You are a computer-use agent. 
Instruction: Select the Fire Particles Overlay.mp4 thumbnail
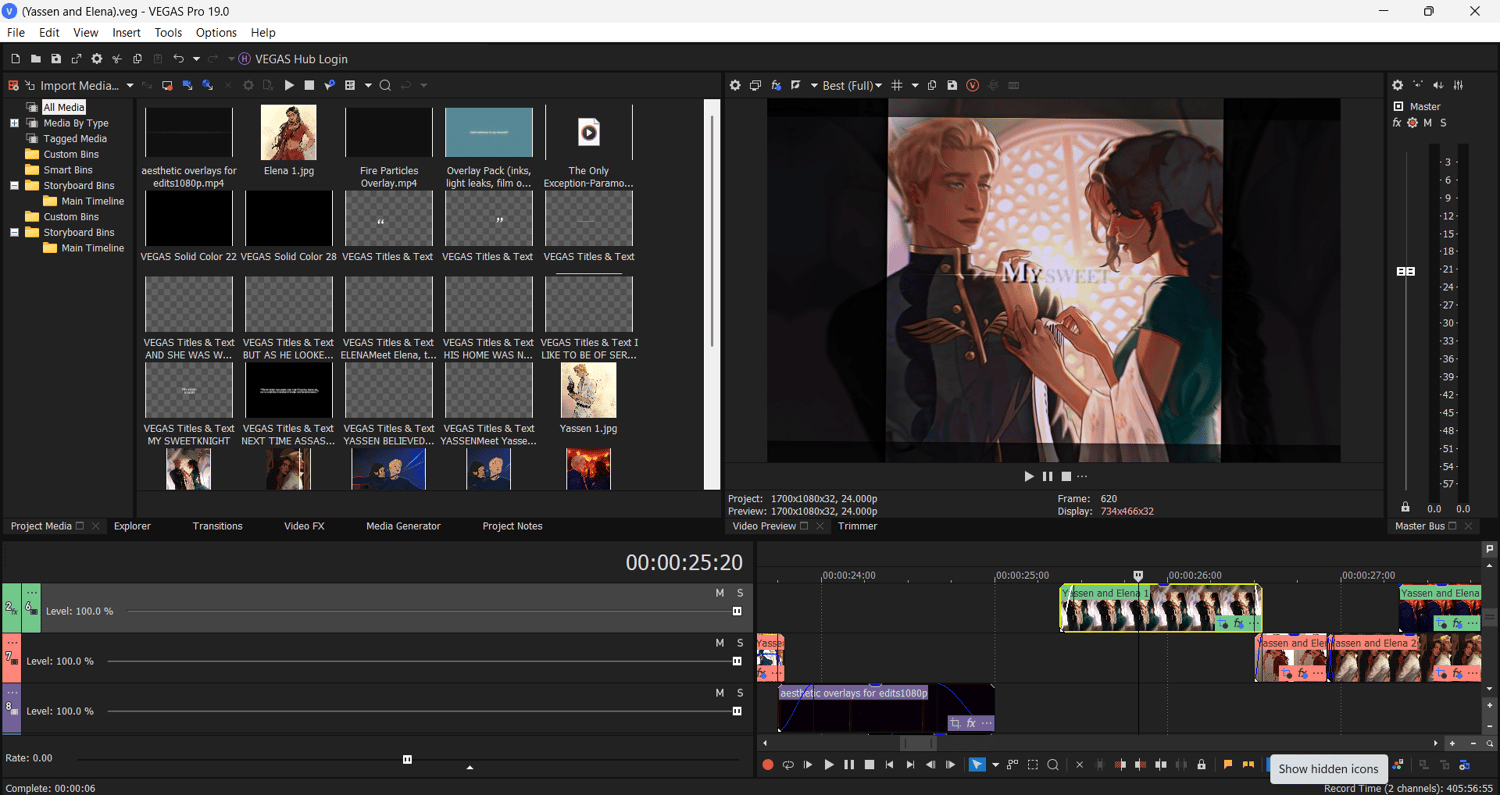(389, 133)
